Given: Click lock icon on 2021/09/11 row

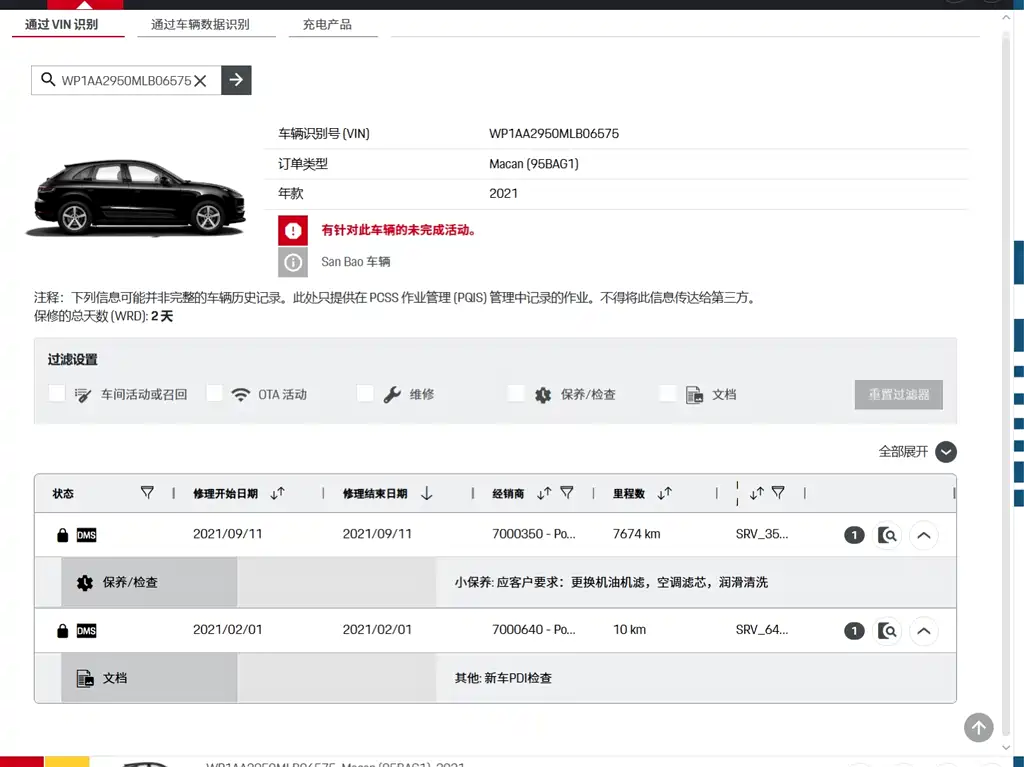Looking at the screenshot, I should (x=62, y=535).
